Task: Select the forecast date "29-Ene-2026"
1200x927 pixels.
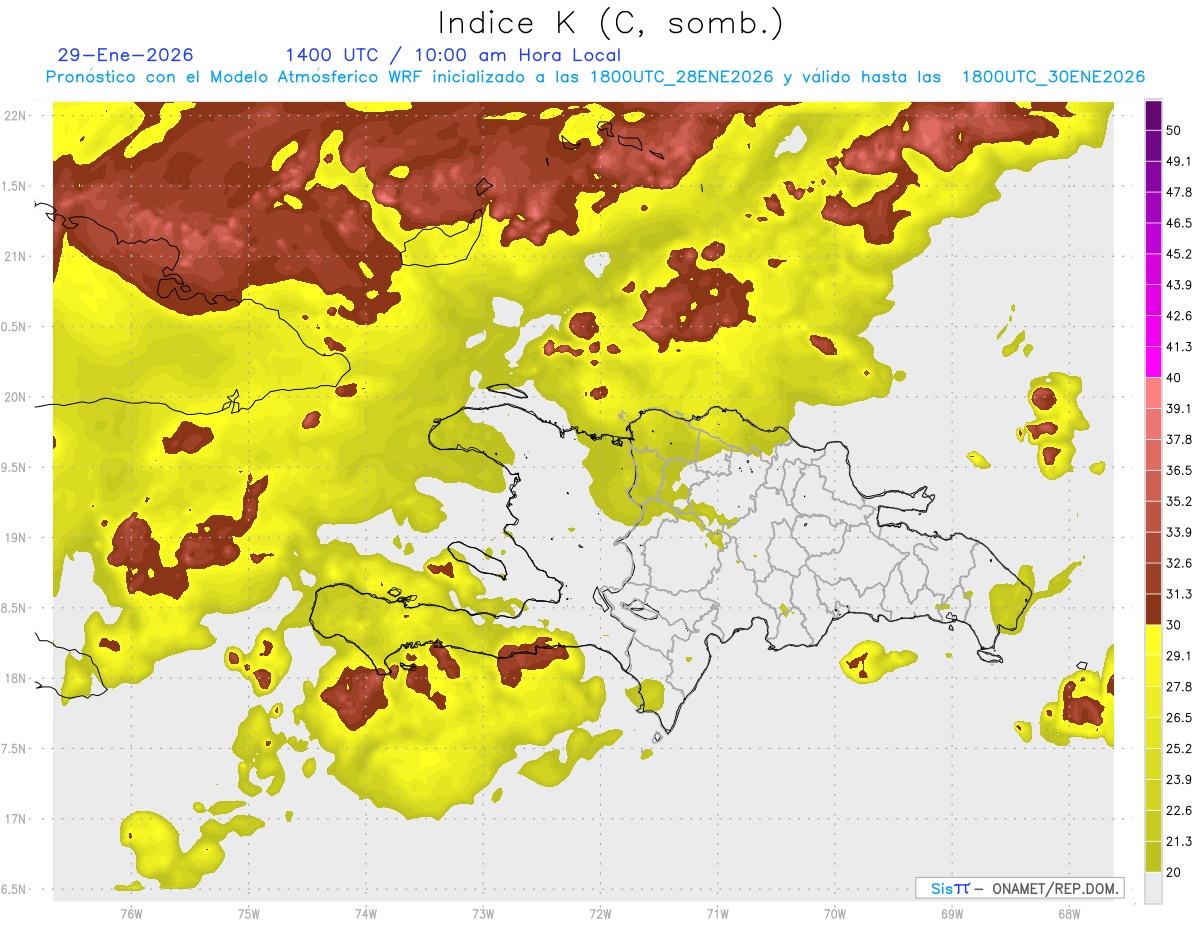Action: coord(126,55)
